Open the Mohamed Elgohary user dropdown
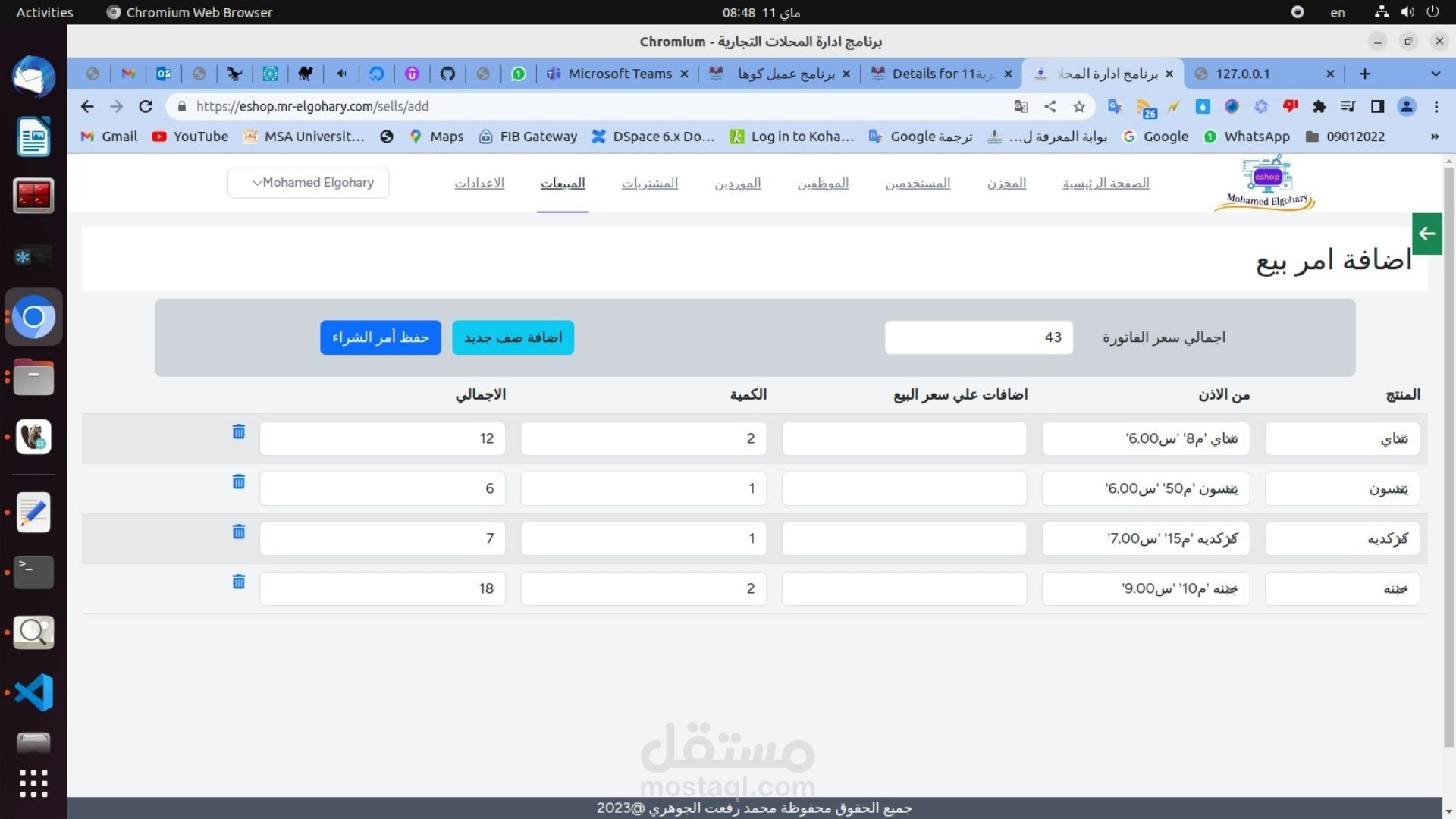 click(309, 183)
